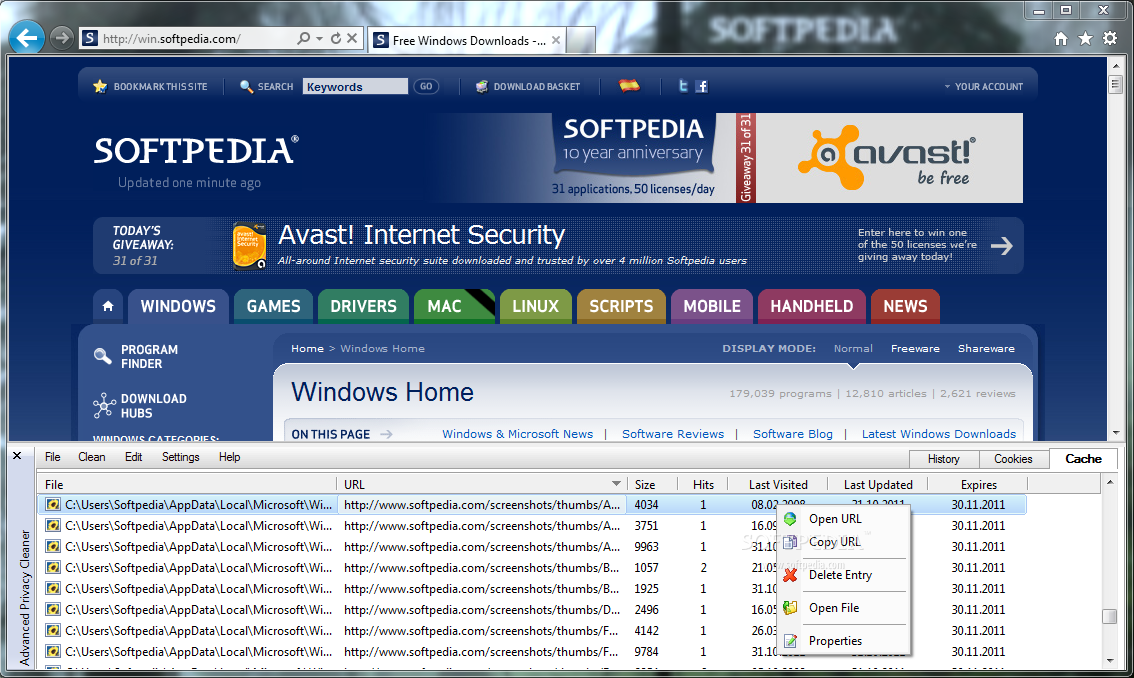Click the Properties icon in context menu
This screenshot has width=1134, height=678.
point(790,641)
